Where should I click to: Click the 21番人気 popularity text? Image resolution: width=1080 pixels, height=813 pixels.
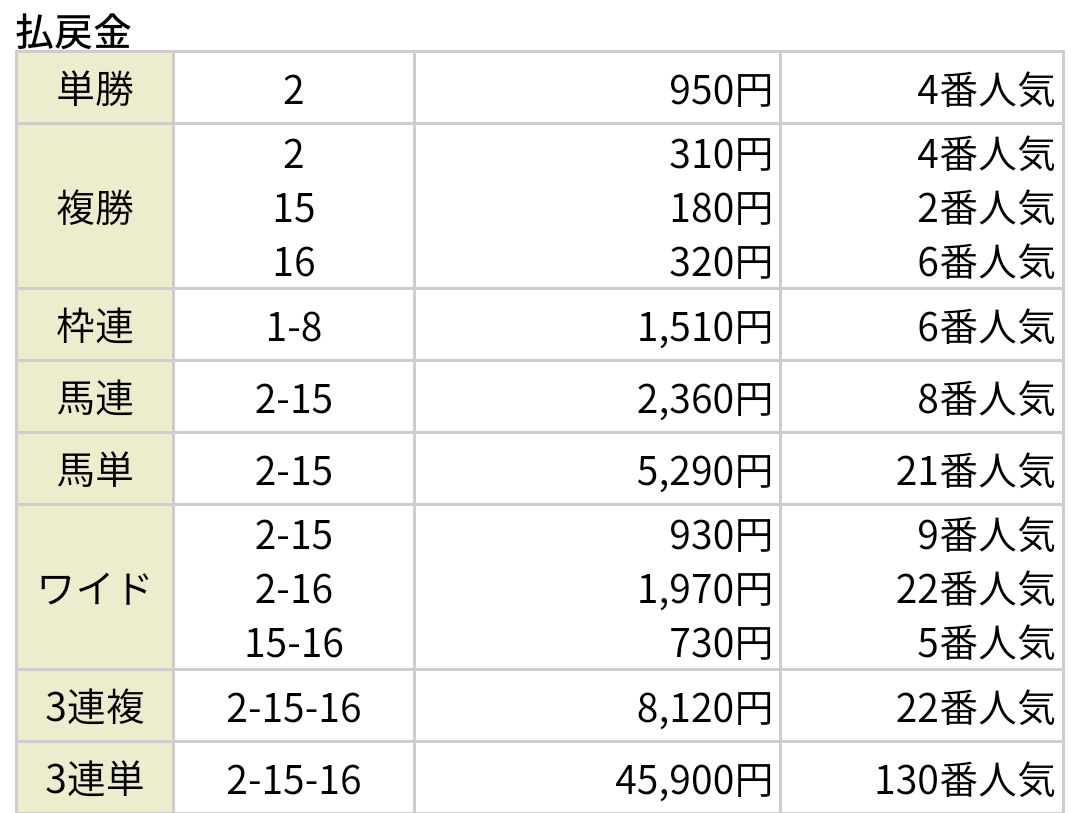(975, 471)
